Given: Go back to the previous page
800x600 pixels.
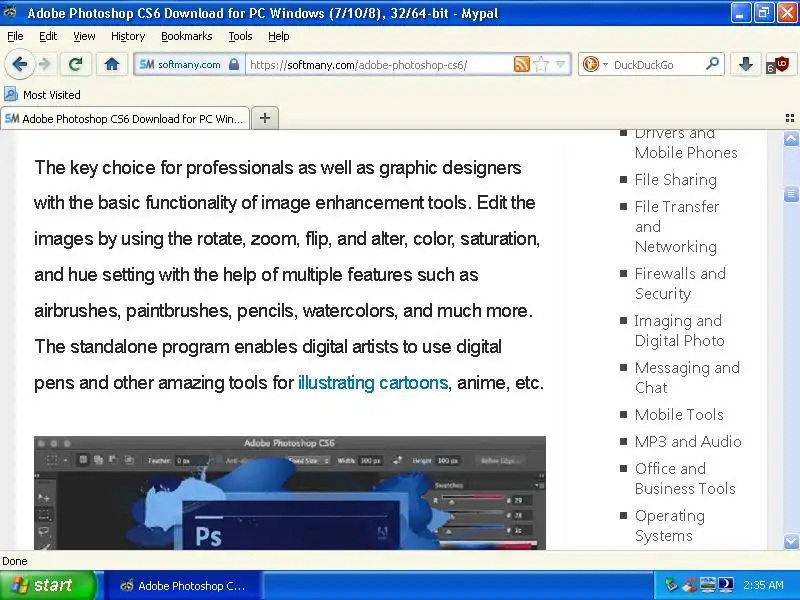Looking at the screenshot, I should 19,64.
